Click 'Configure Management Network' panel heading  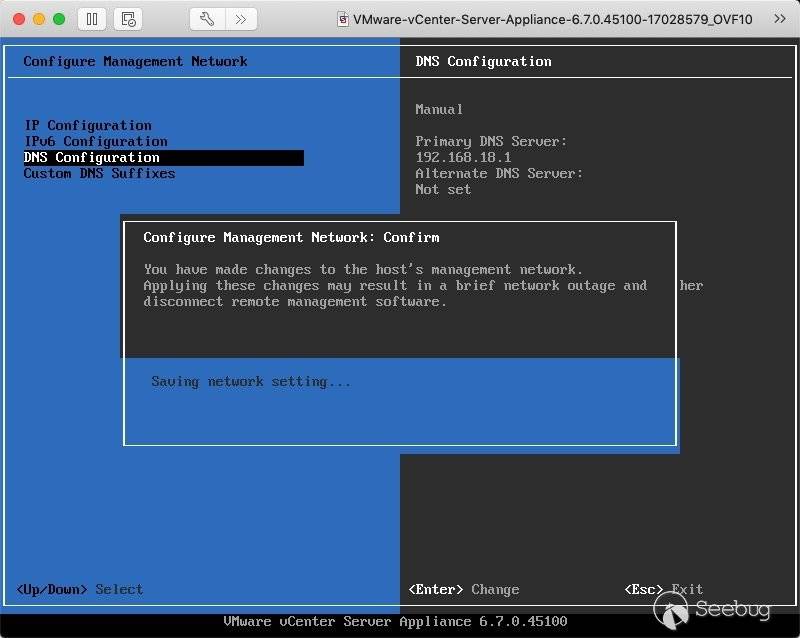(x=135, y=61)
